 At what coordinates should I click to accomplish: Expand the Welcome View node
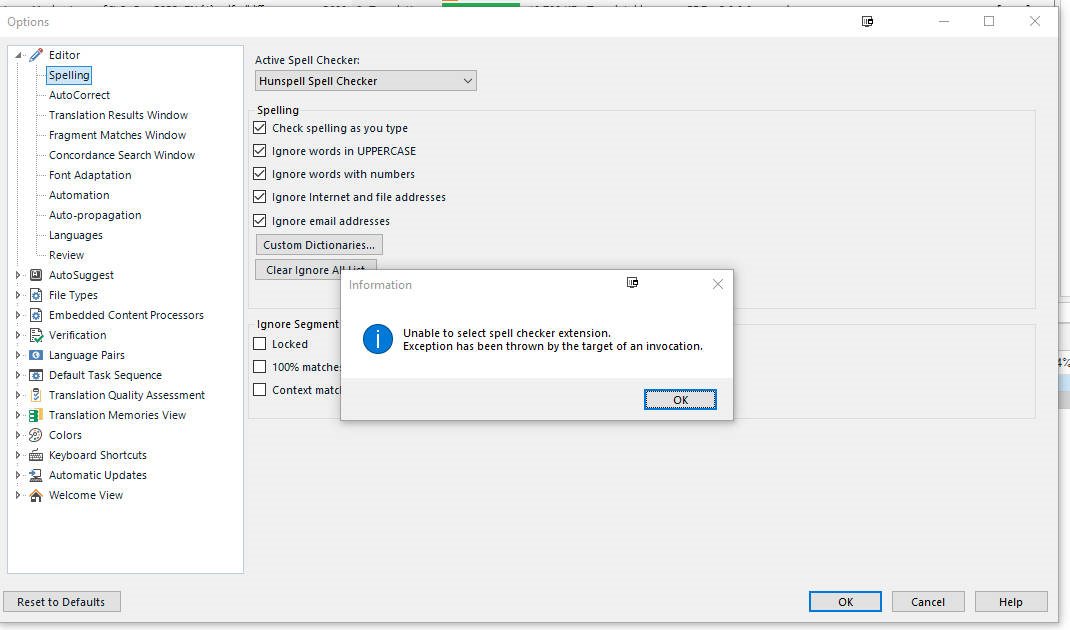18,496
